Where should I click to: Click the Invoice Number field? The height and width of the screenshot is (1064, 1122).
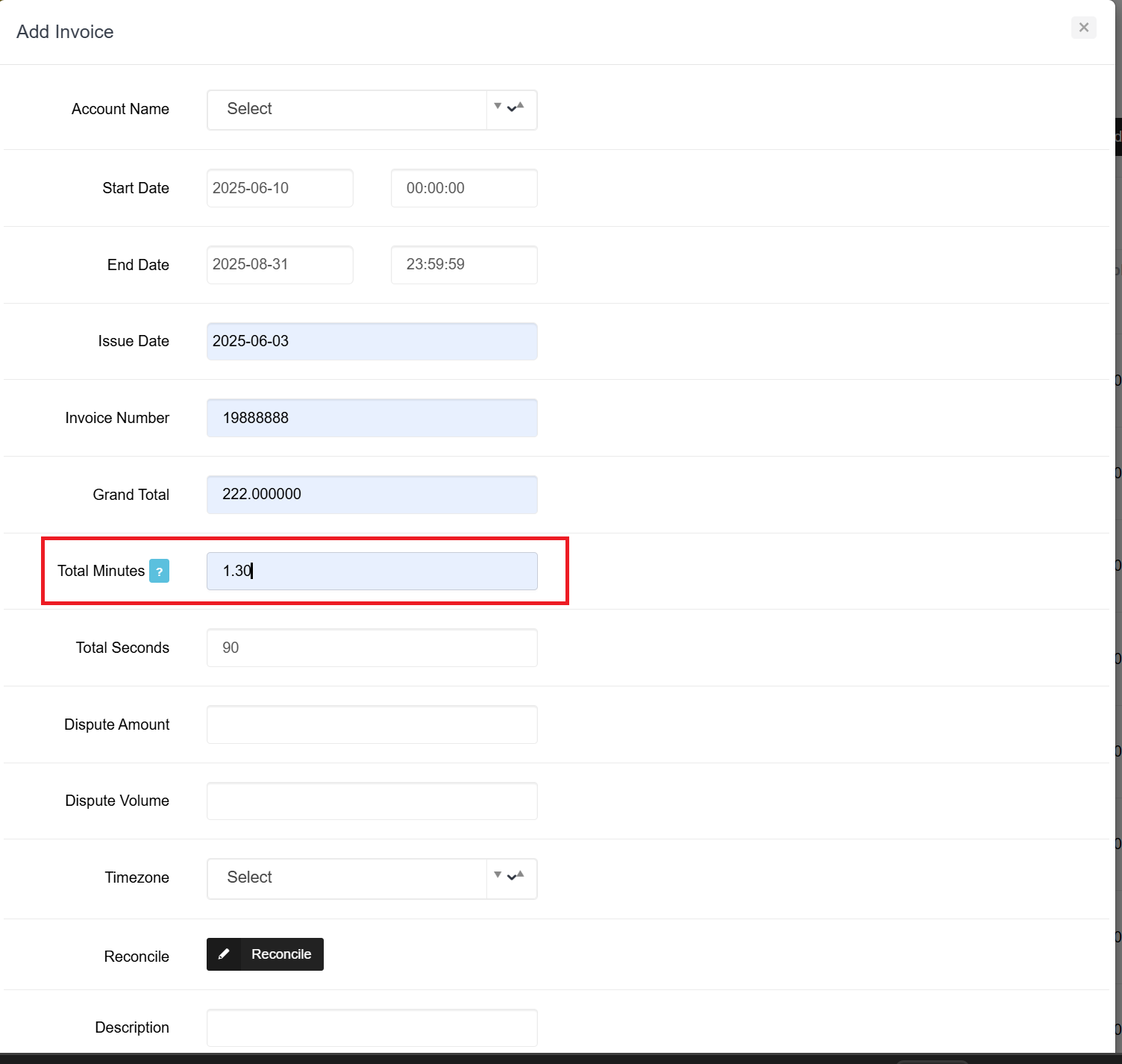(x=372, y=418)
